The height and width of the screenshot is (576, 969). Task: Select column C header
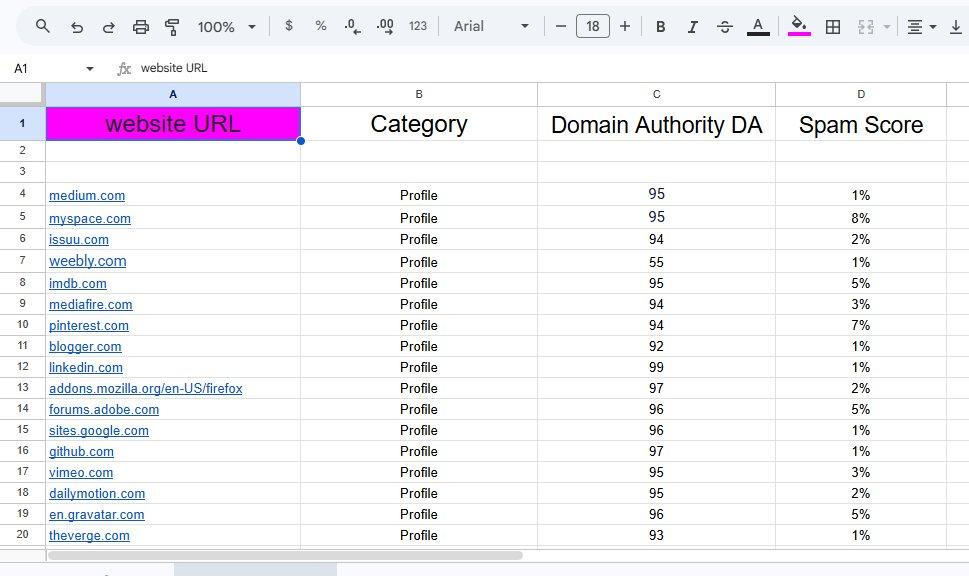pos(656,95)
